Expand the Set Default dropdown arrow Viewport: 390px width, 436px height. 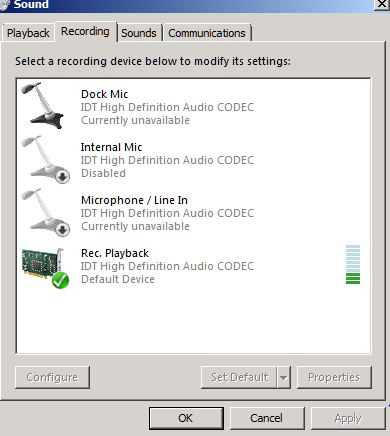coord(284,378)
